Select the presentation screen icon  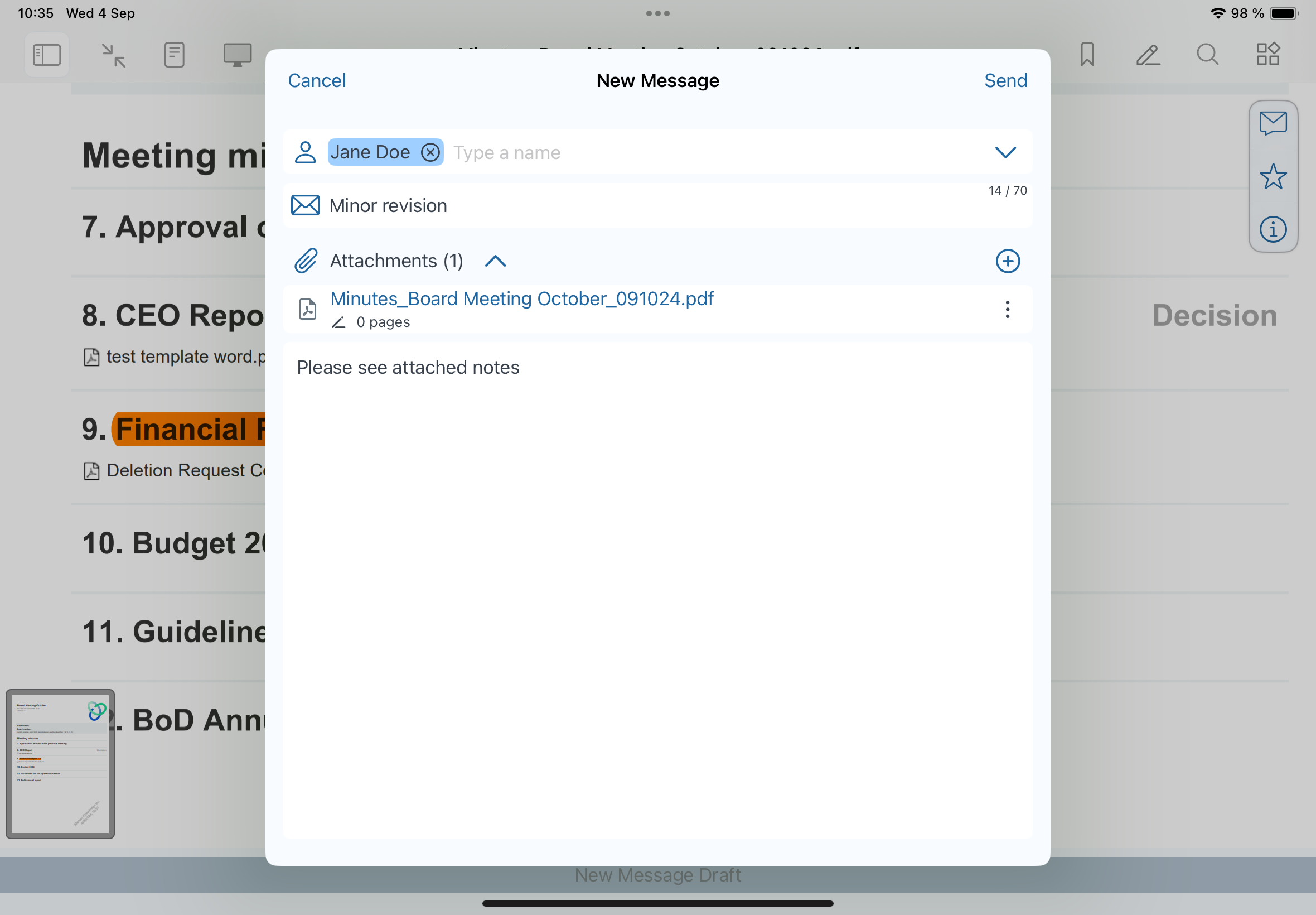click(237, 55)
